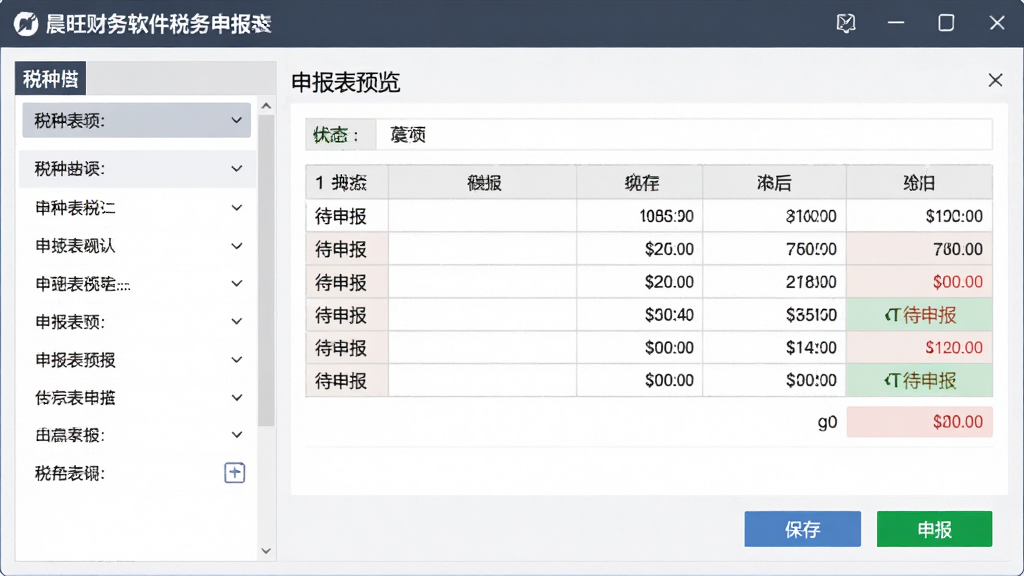Select the cell showing $100:00

(x=920, y=216)
